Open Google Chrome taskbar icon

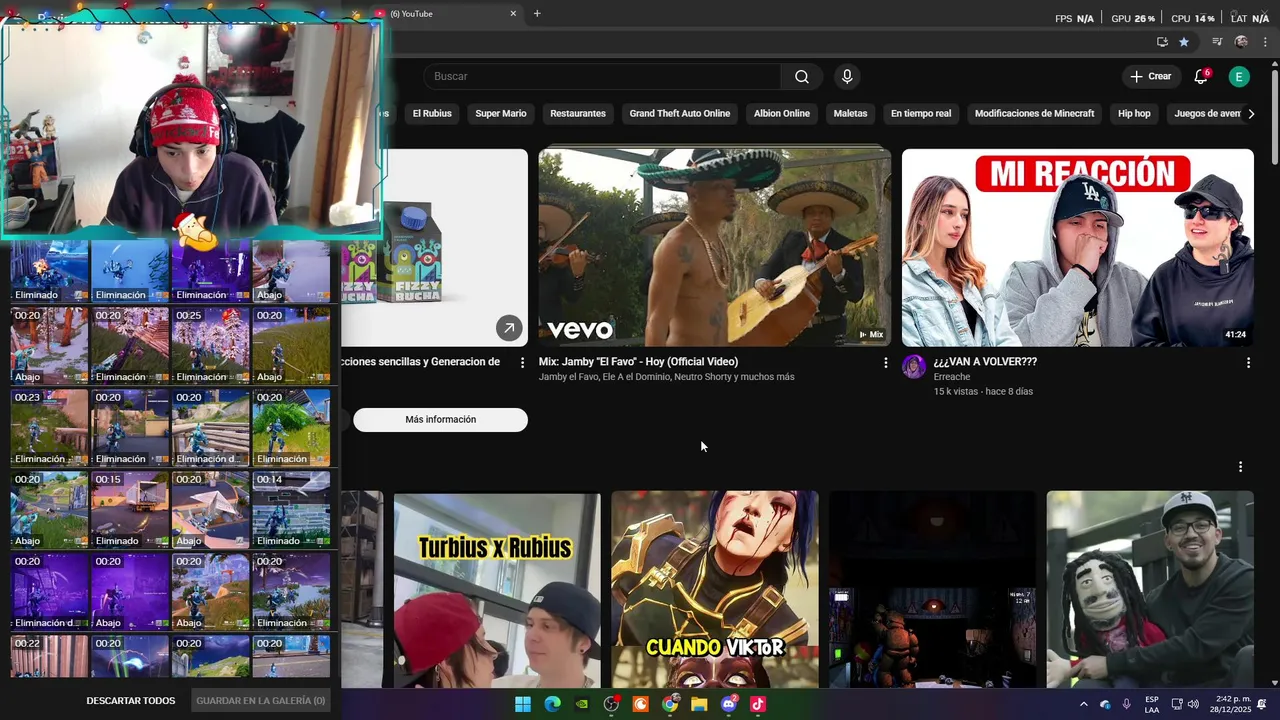(670, 704)
